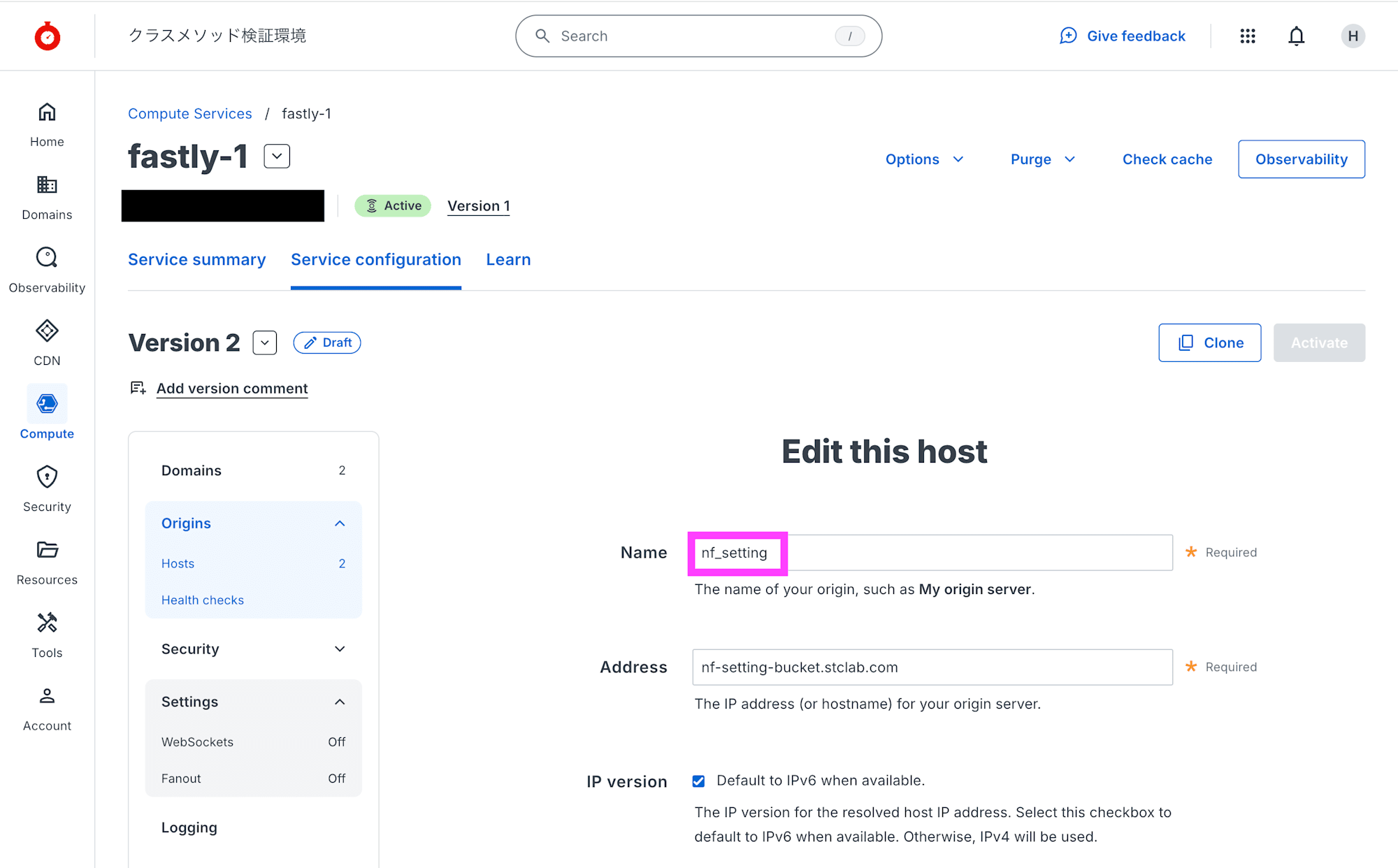Click the Address input field
The image size is (1398, 868).
click(x=932, y=667)
